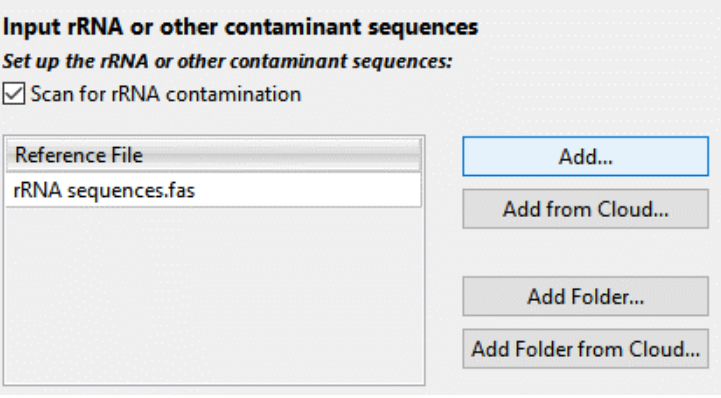Click the tick mark inside the scan checkbox
721x398 pixels.
[x=13, y=94]
